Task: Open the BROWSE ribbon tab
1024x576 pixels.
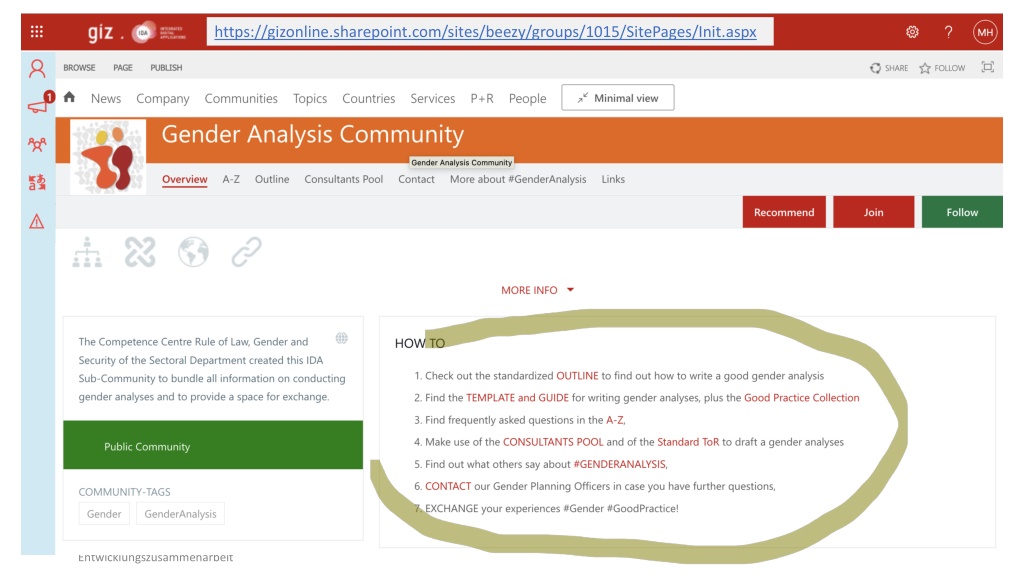Action: (79, 68)
